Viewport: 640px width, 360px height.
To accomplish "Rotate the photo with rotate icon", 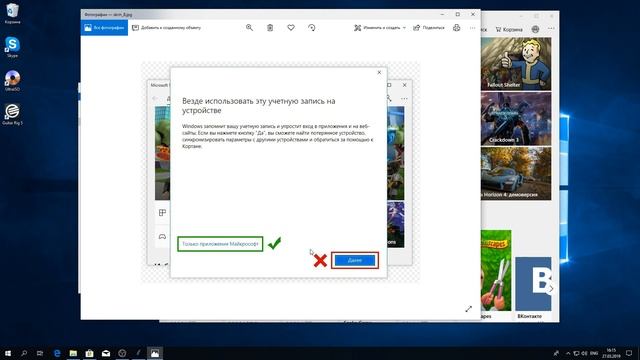I will point(311,28).
